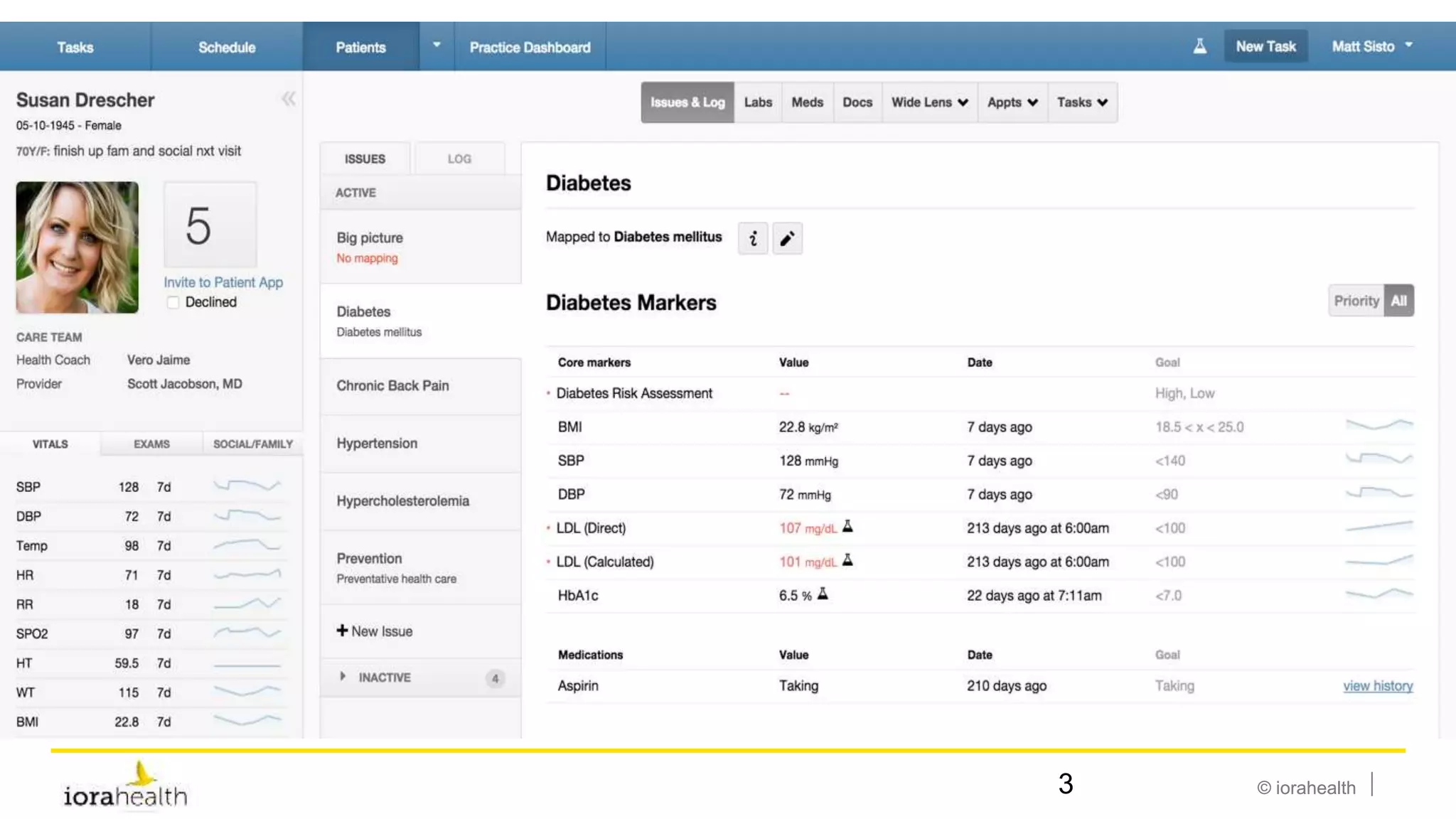
Task: Click the New Task button
Action: pyautogui.click(x=1265, y=47)
